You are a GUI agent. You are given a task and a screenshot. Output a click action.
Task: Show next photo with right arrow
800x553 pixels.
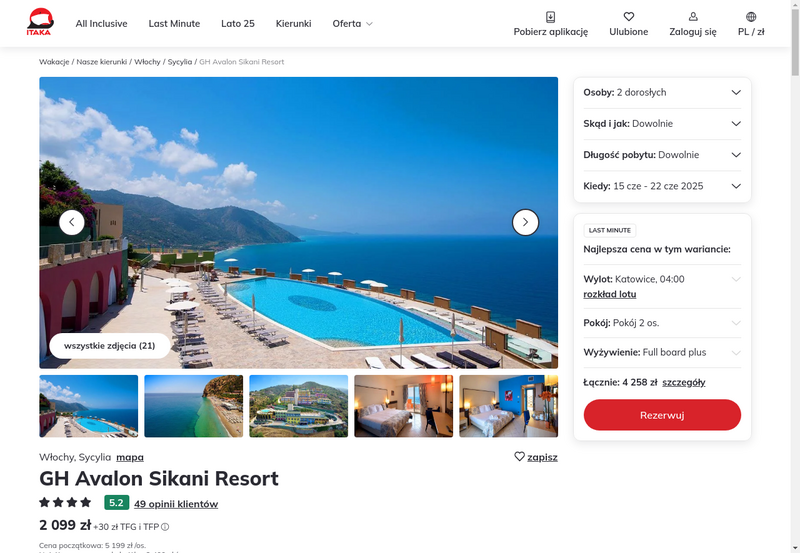coord(526,222)
